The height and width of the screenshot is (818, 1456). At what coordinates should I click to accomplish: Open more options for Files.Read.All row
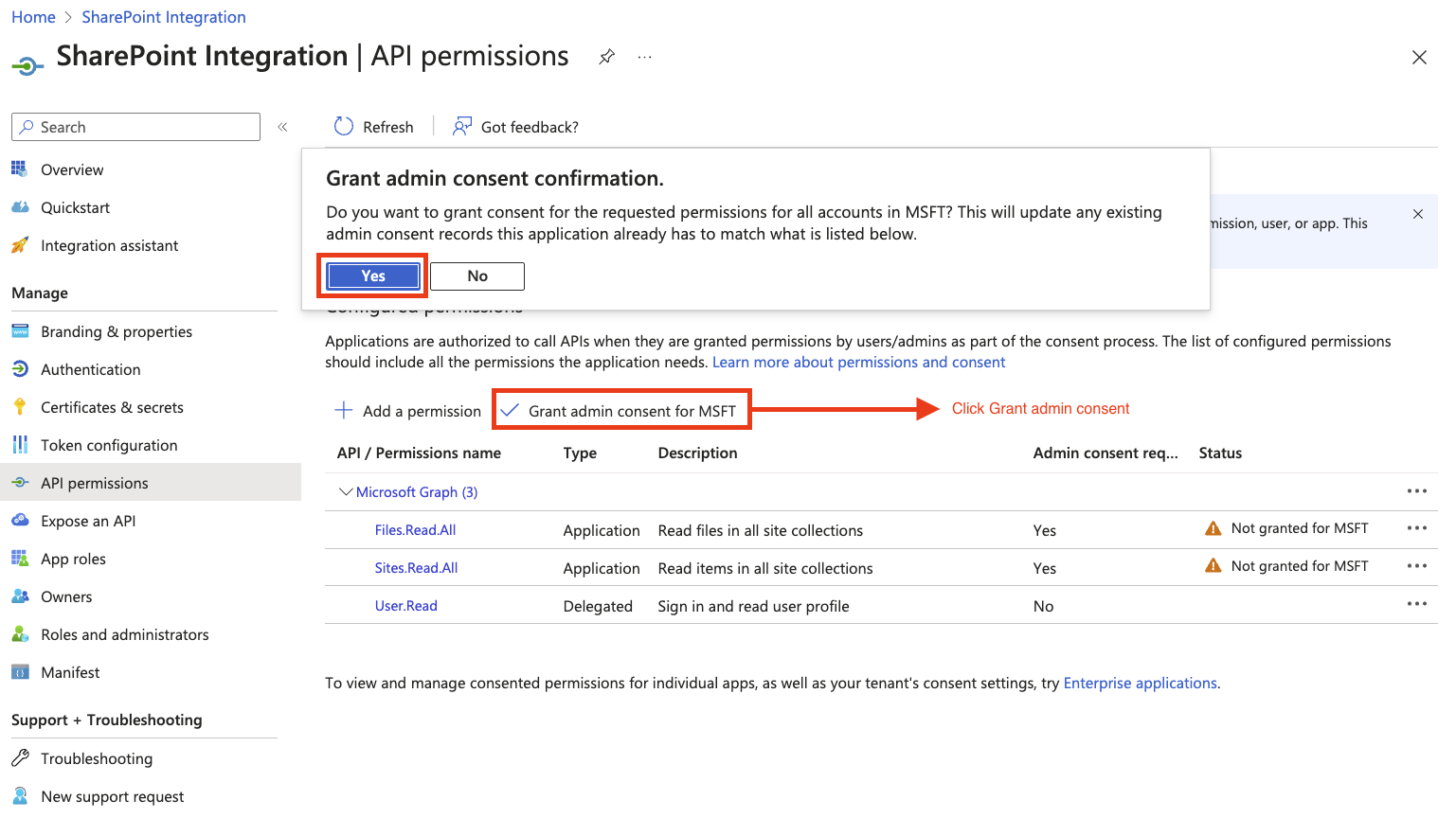(x=1417, y=527)
